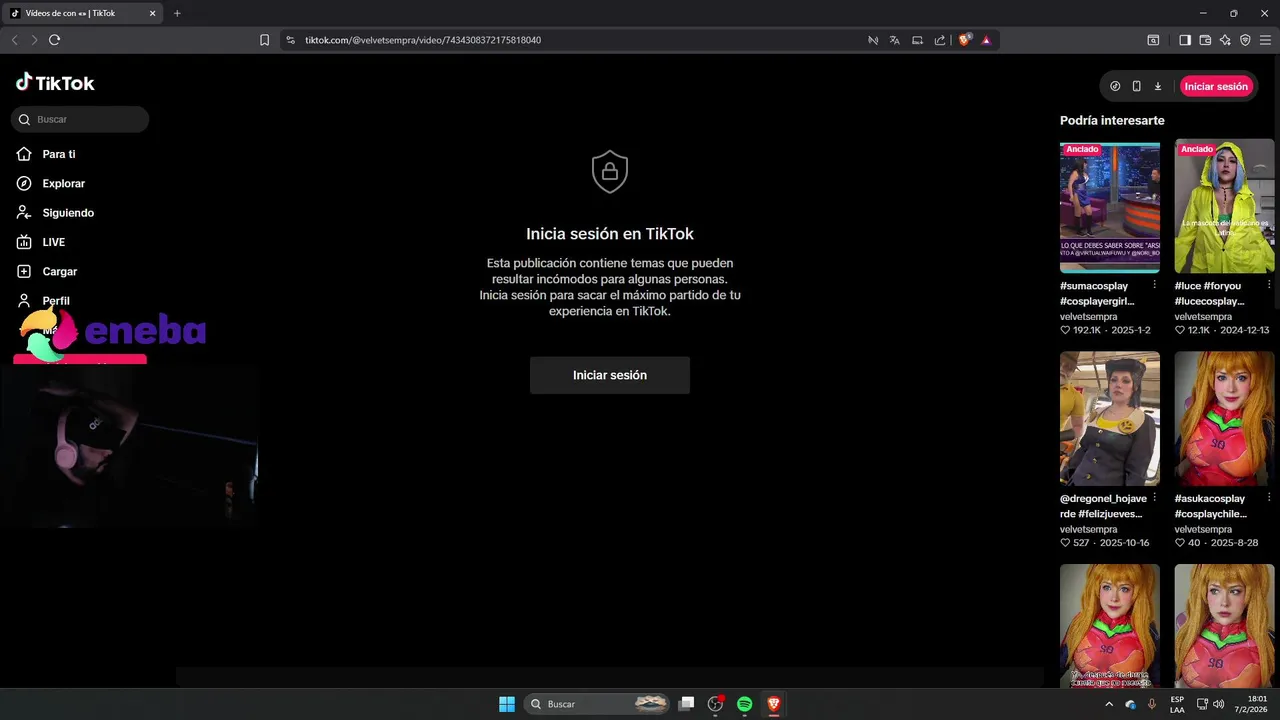Close the TikTok tab
1280x720 pixels.
point(152,13)
